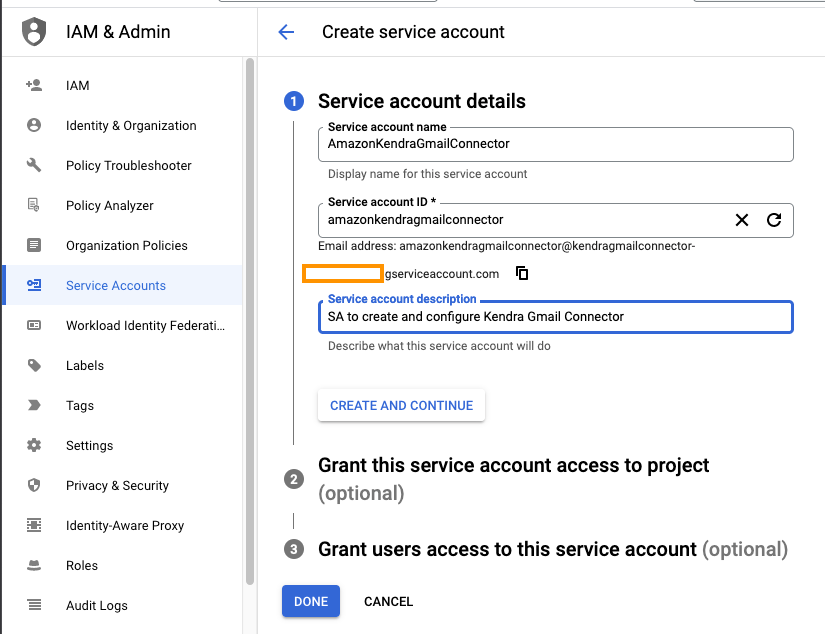Go to Policy Troubleshooter

pos(122,165)
